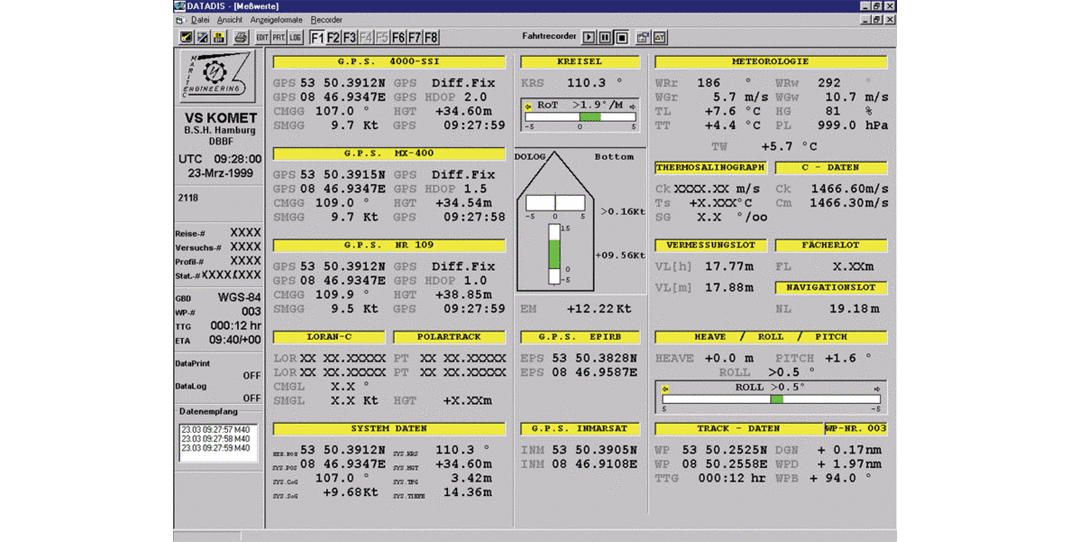Switch to the F1 display page
1070x542 pixels.
(317, 38)
